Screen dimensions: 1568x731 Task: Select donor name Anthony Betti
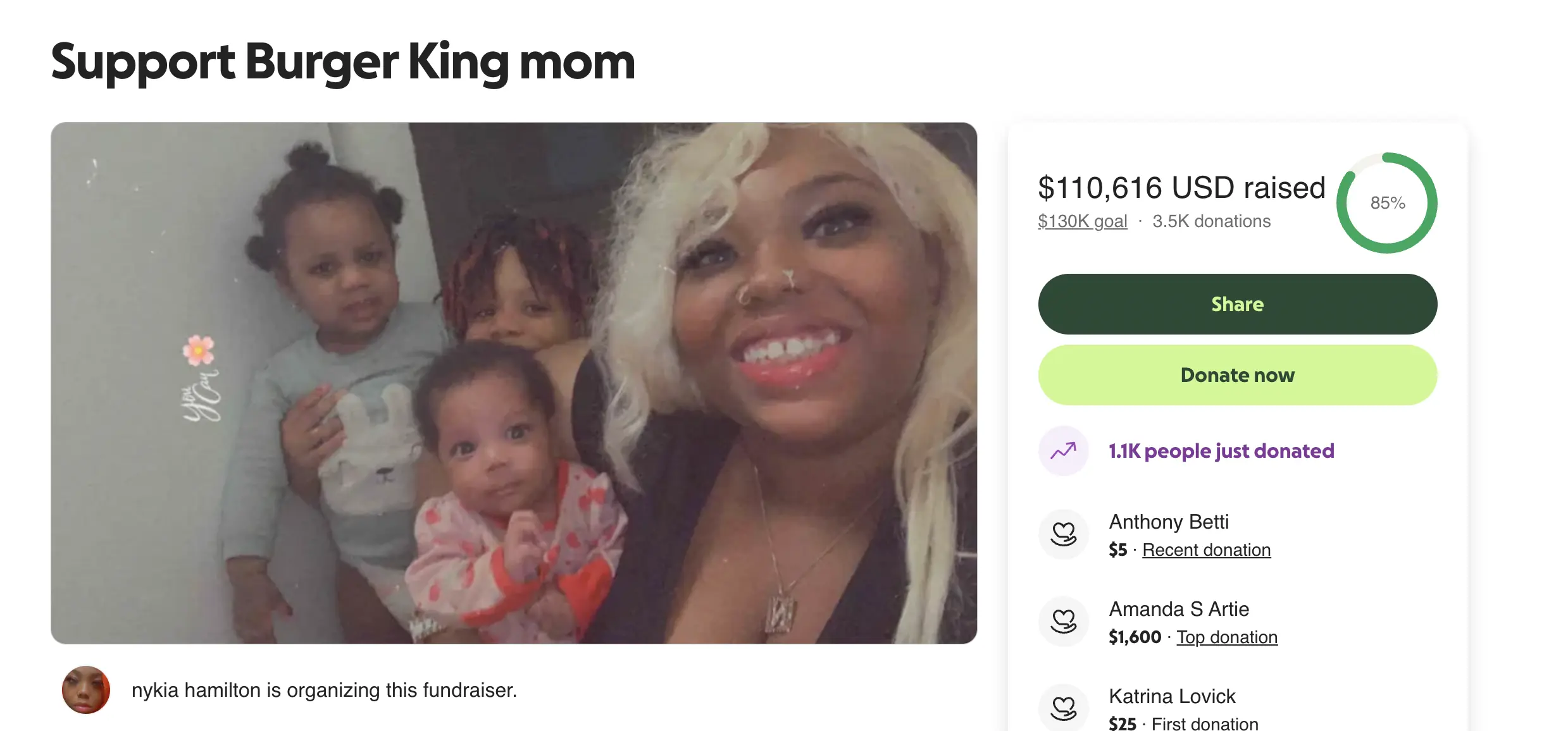coord(1169,522)
